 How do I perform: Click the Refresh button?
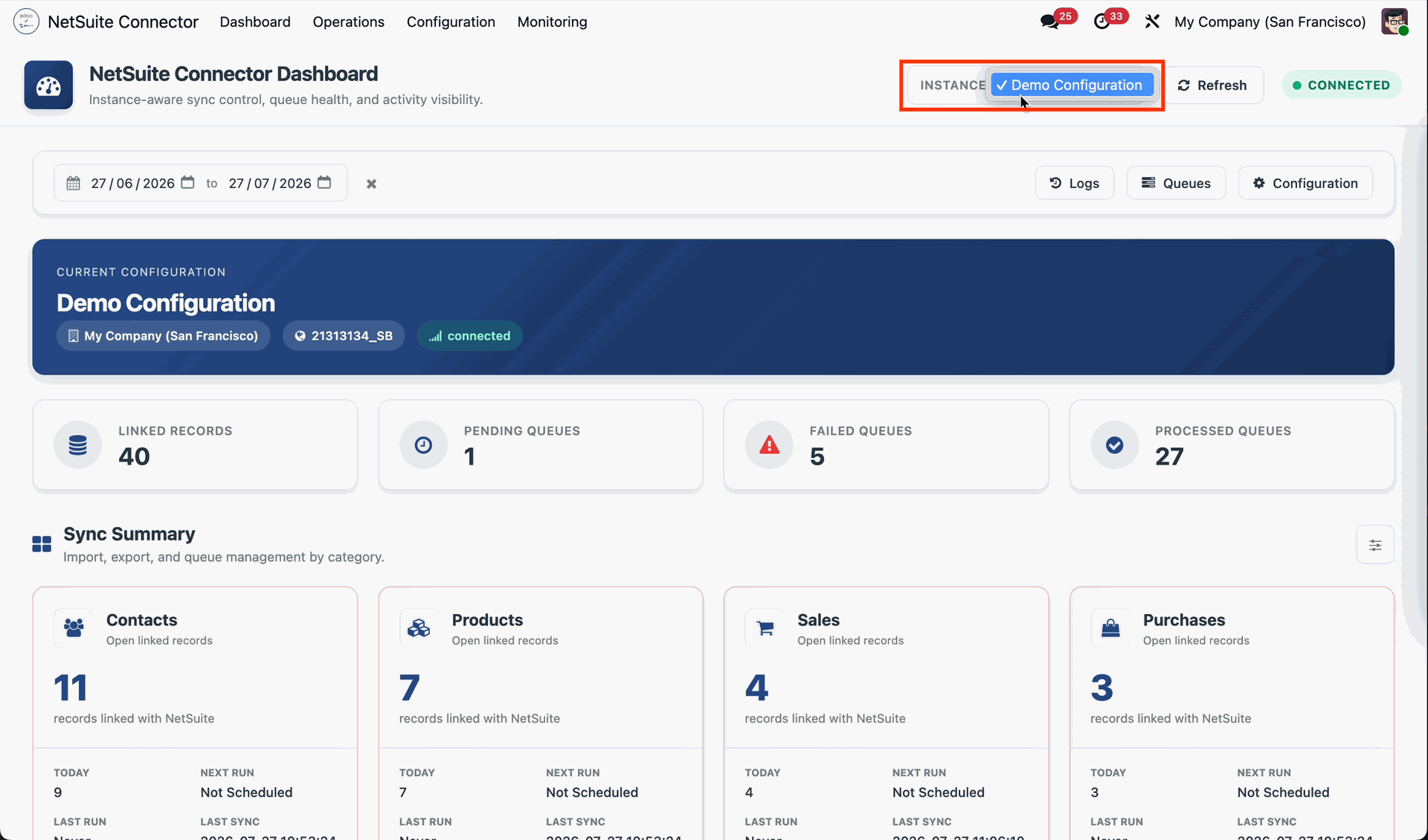click(x=1212, y=85)
